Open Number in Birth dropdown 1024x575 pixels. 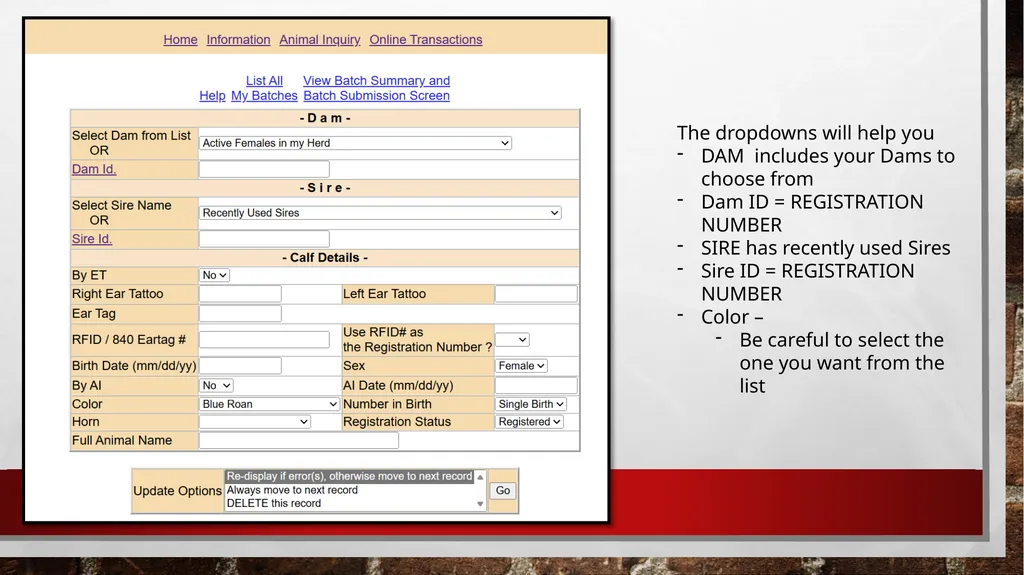coord(530,404)
